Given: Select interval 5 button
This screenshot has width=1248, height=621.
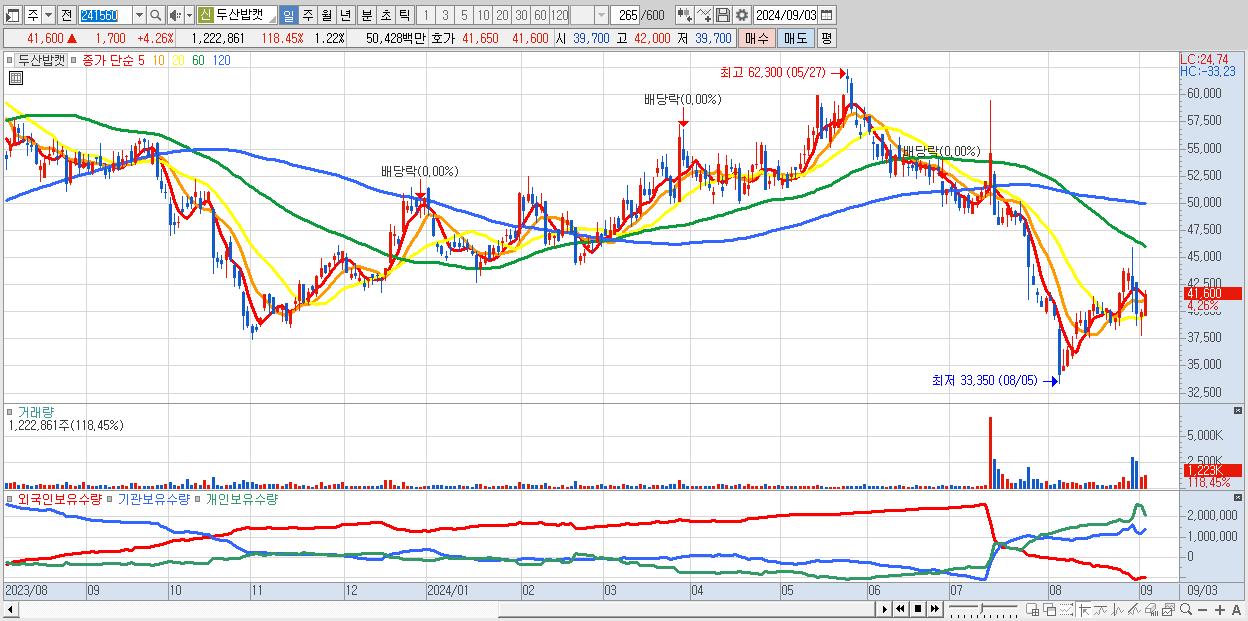Looking at the screenshot, I should click(x=464, y=16).
